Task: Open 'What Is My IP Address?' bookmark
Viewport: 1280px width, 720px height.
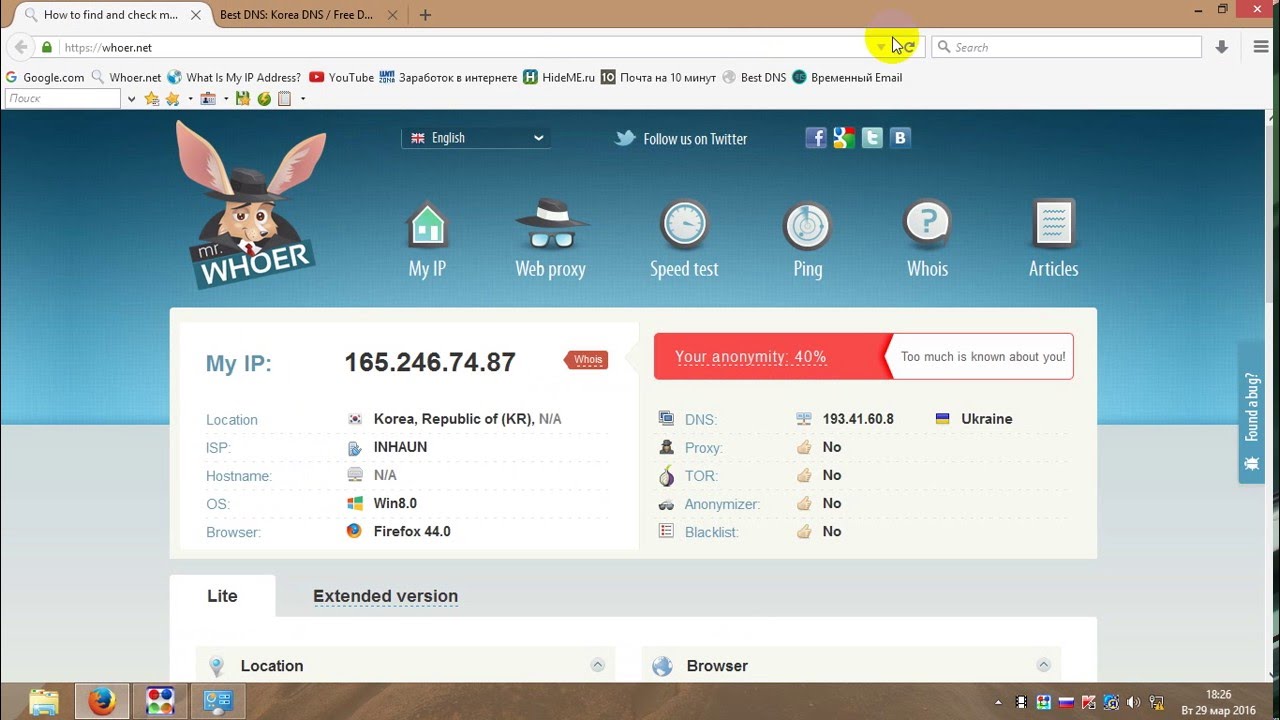Action: (x=234, y=77)
